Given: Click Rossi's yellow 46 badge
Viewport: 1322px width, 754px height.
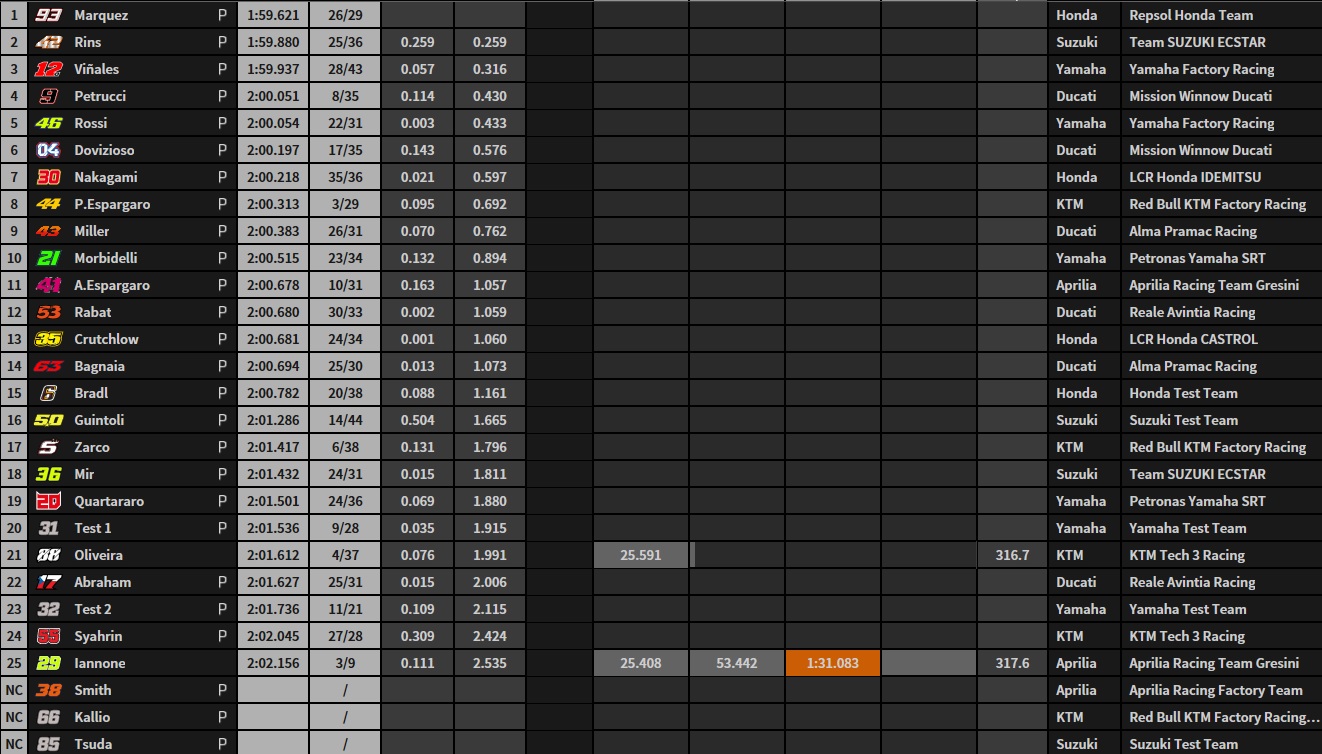Looking at the screenshot, I should pos(48,123).
